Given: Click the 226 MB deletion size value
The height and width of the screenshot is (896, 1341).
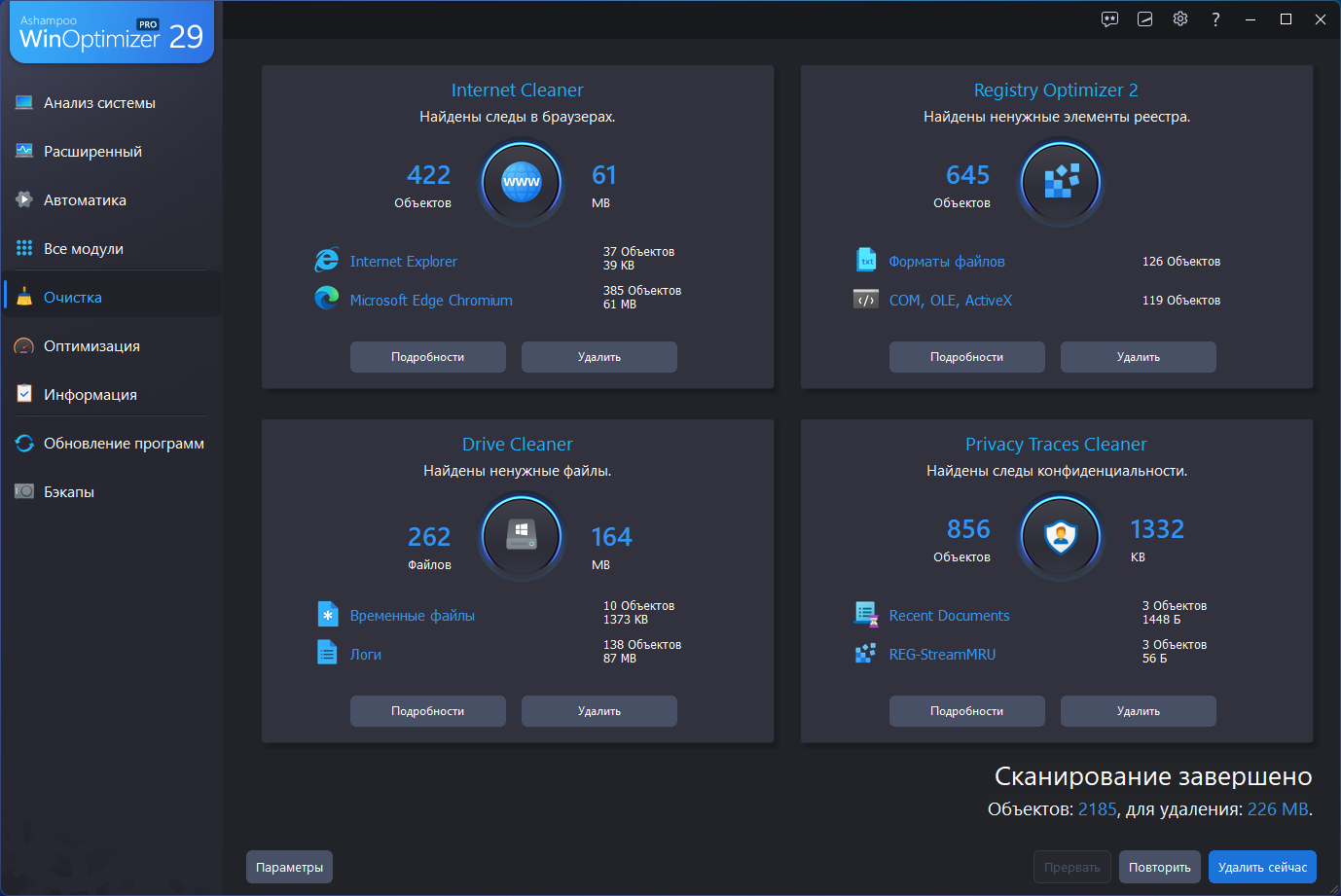Looking at the screenshot, I should coord(1278,809).
